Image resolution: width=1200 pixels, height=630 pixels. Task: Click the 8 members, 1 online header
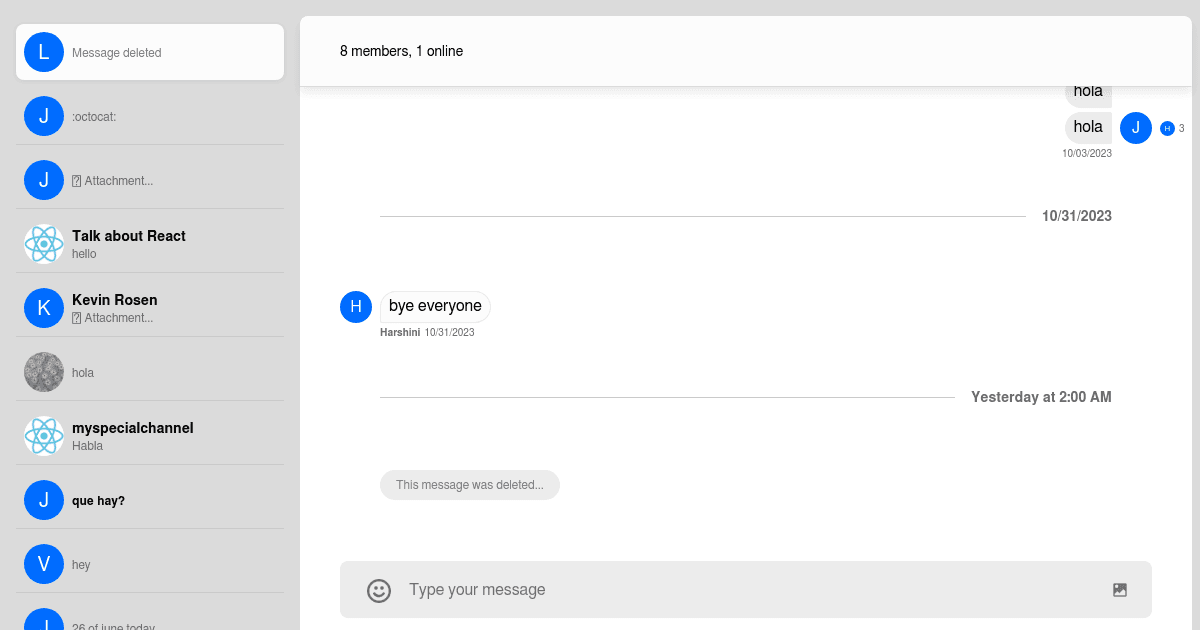coord(401,51)
